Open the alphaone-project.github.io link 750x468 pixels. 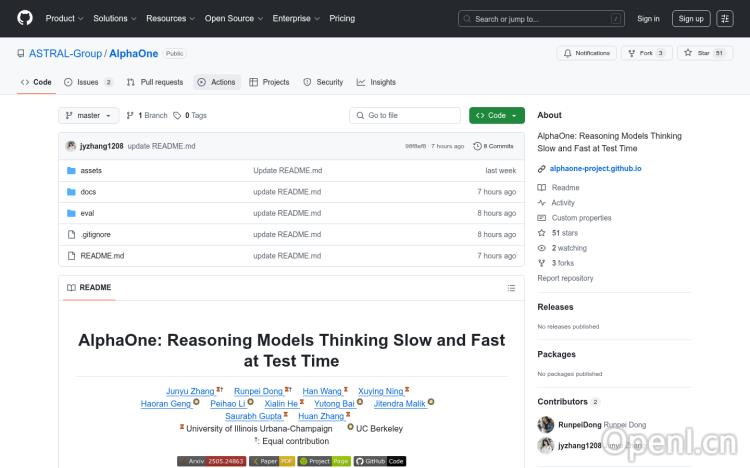click(596, 169)
